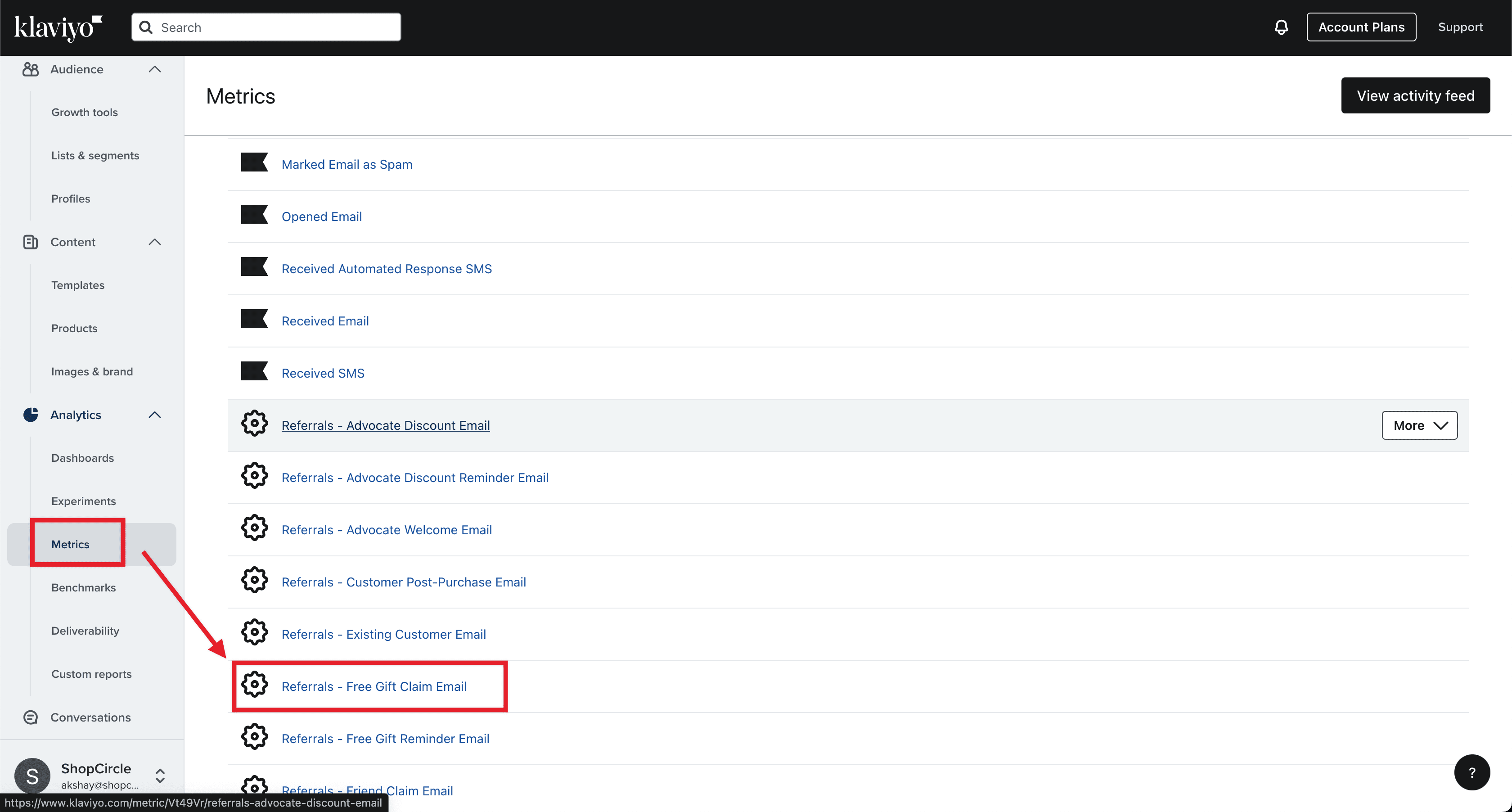Open Referrals - Free Gift Claim Email metric
Screen dimensions: 1512x812
pyautogui.click(x=374, y=686)
